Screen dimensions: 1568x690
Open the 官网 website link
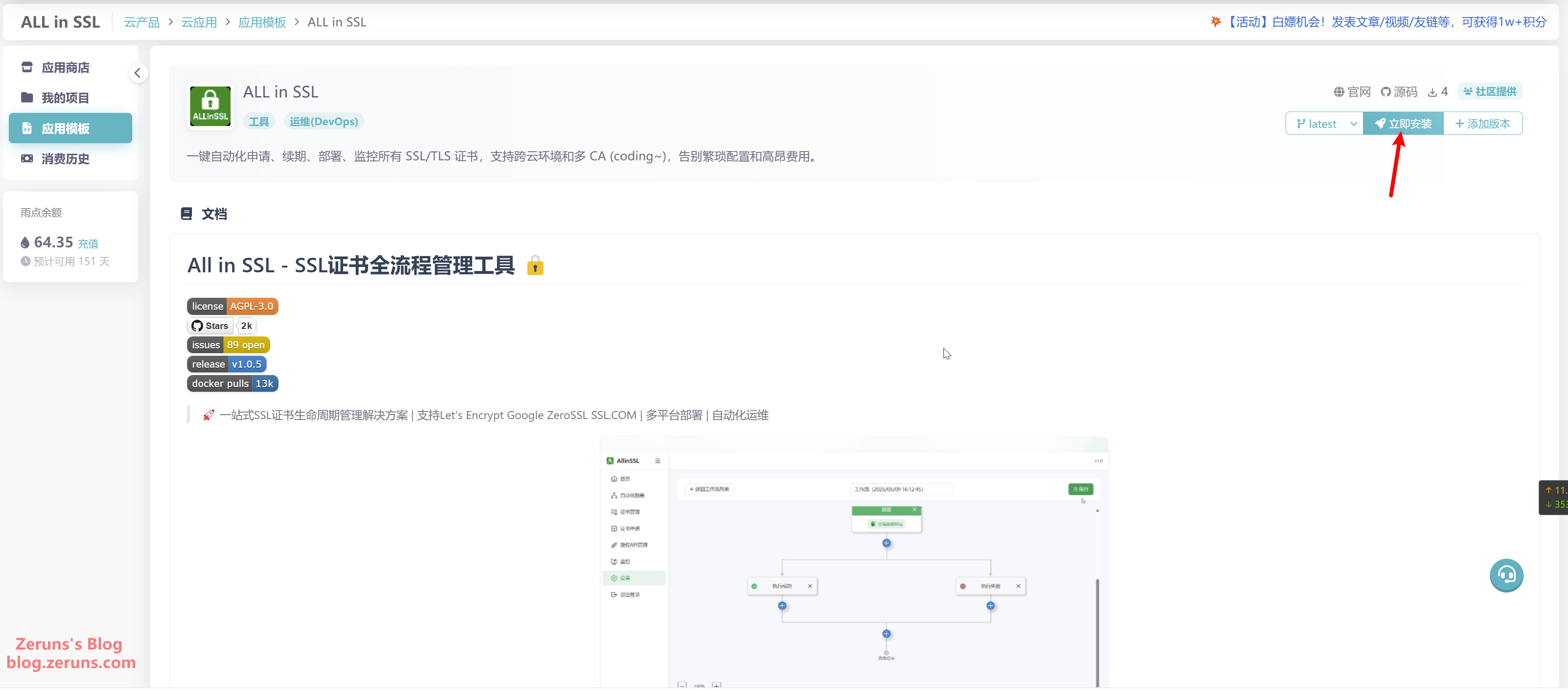pos(1351,92)
